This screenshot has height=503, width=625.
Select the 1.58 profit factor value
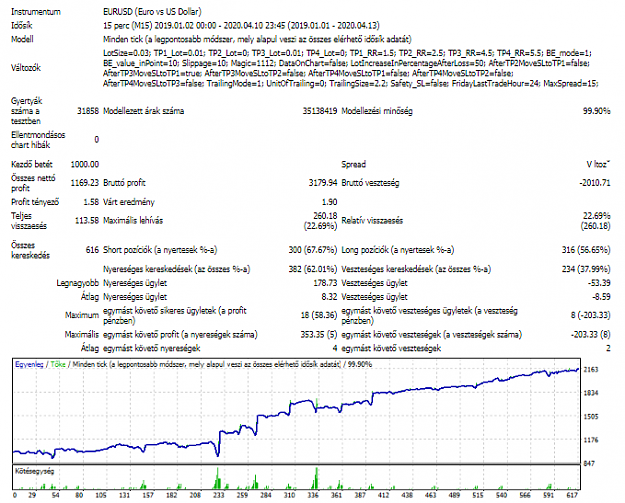point(91,202)
